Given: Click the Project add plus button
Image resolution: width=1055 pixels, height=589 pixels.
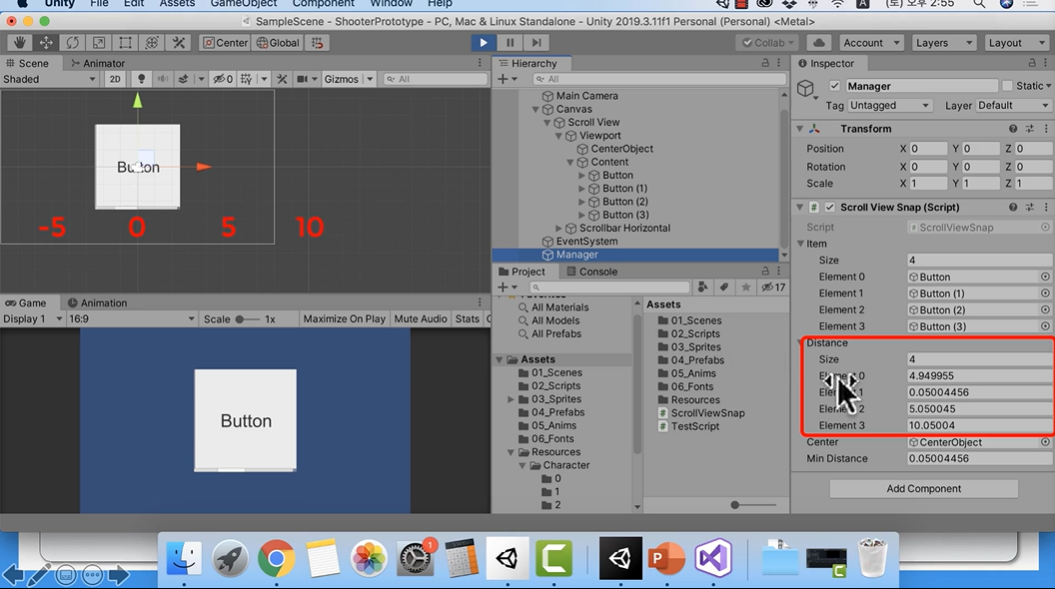Looking at the screenshot, I should (x=503, y=287).
